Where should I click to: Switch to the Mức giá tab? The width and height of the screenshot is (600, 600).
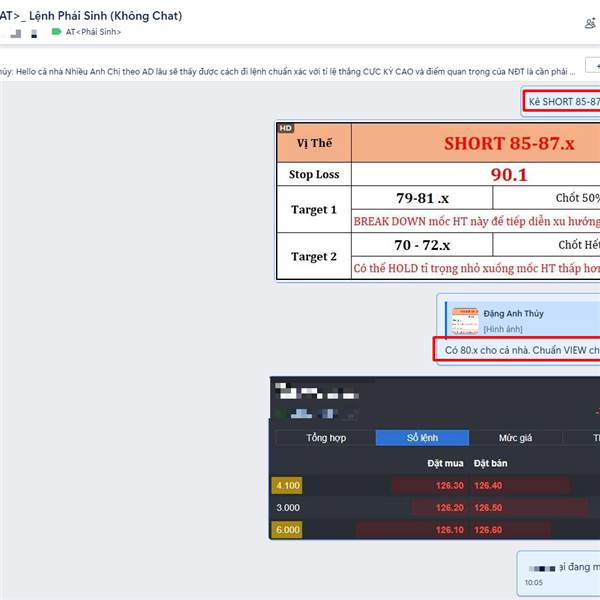click(x=515, y=438)
